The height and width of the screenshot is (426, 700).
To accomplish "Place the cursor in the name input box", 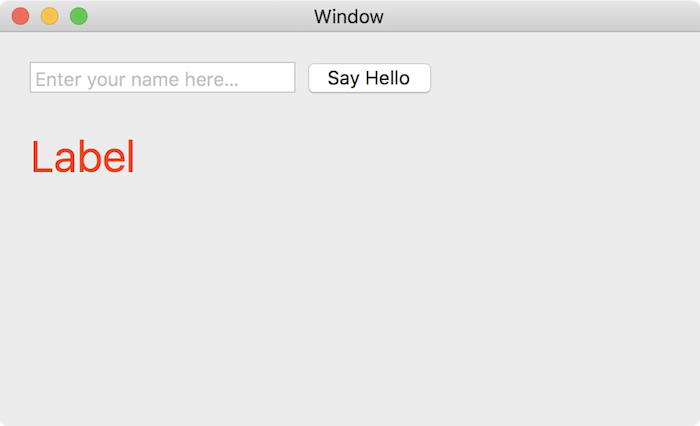I will (x=162, y=78).
